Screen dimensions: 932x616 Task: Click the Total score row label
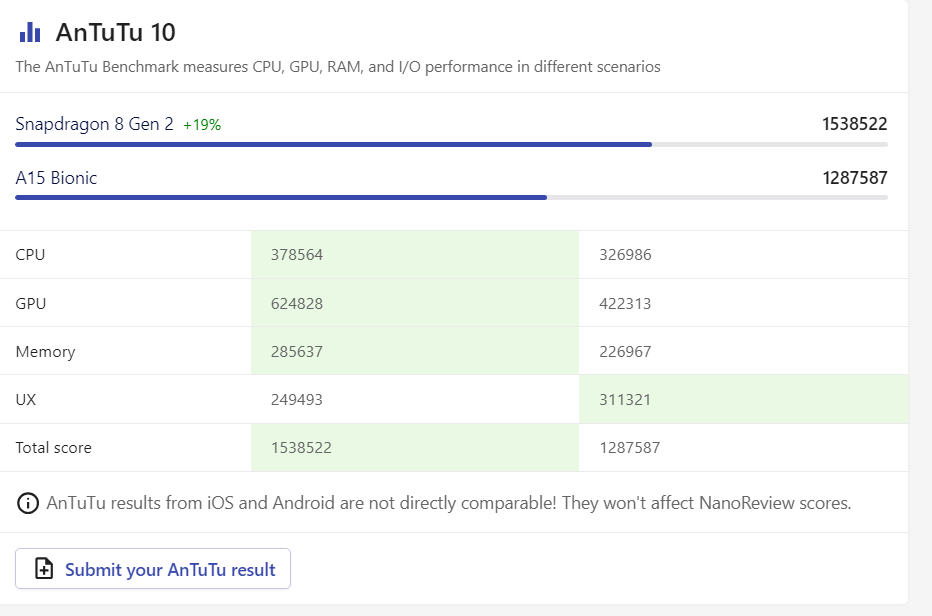pyautogui.click(x=53, y=448)
